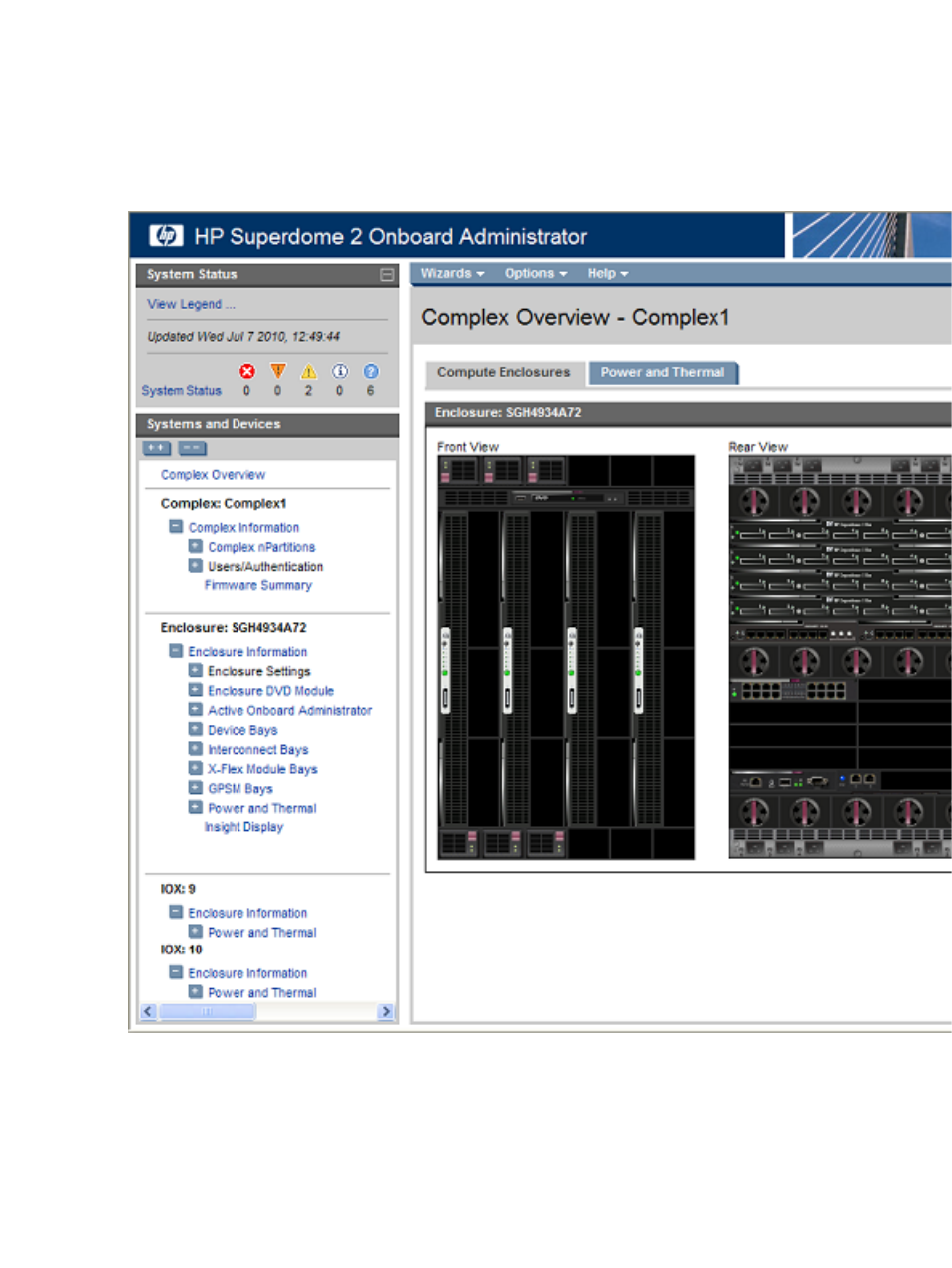Expand Power and Thermal under Enclosure SGH4934A72
Screen dimensions: 952x1268
pos(196,807)
